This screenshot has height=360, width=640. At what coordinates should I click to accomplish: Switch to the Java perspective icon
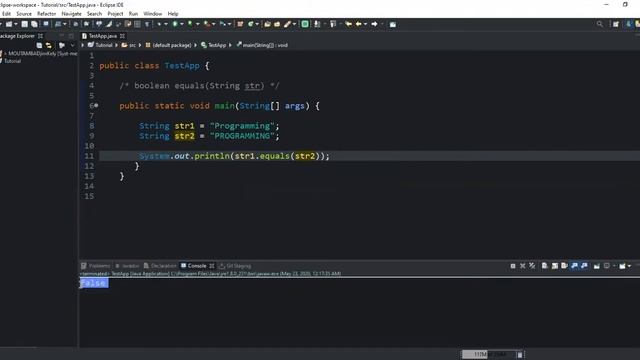click(x=629, y=24)
